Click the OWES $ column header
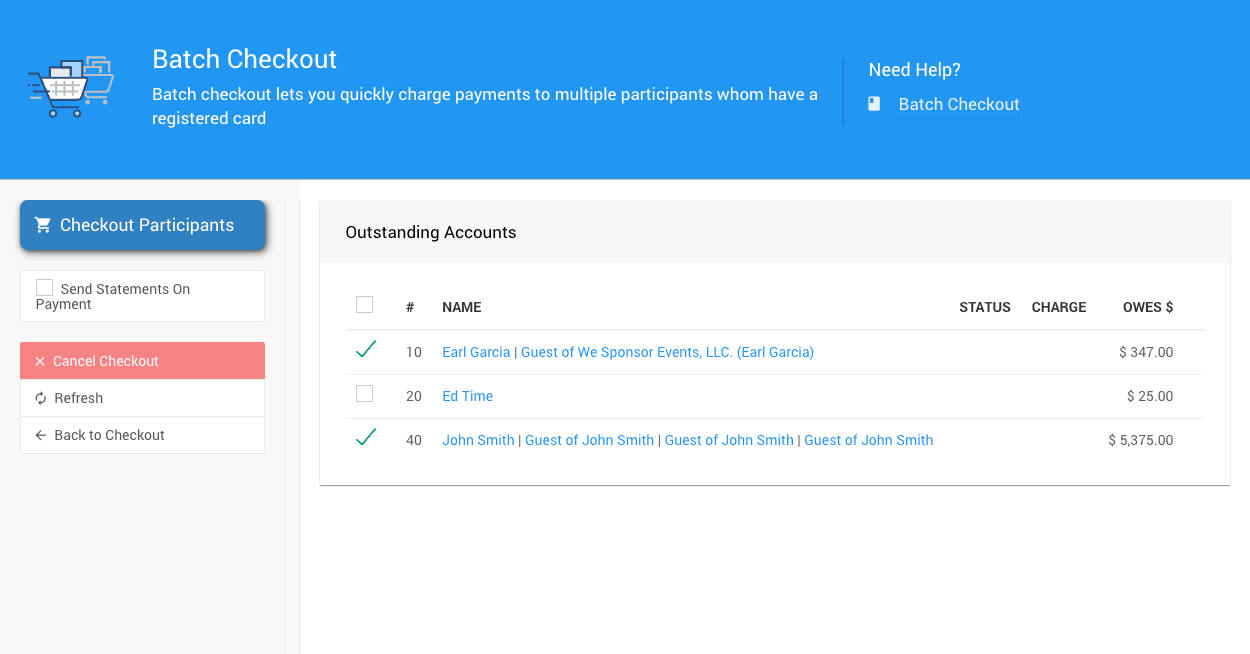Image resolution: width=1250 pixels, height=654 pixels. [x=1147, y=307]
